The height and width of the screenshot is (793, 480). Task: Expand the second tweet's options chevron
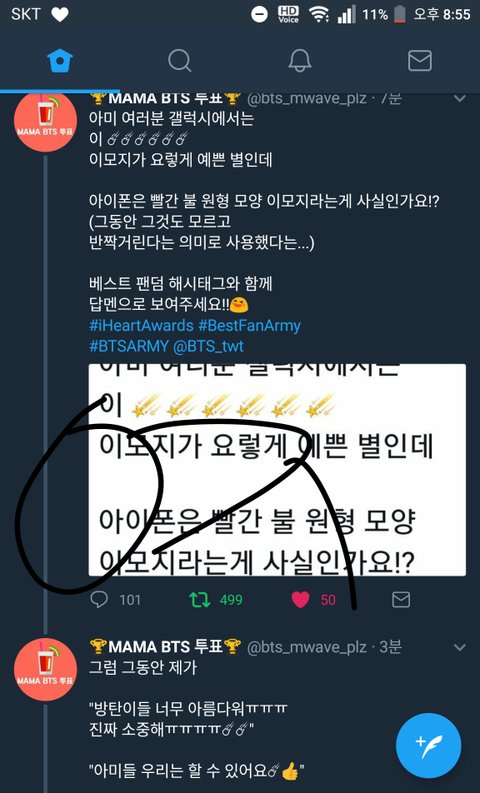click(x=460, y=647)
